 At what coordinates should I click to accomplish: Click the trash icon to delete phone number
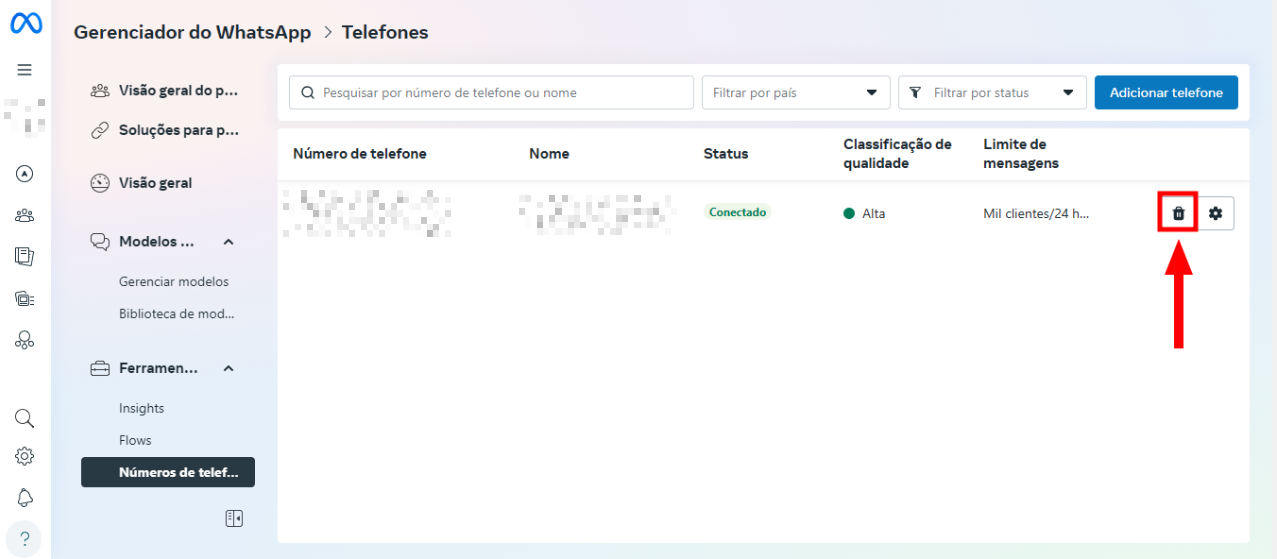tap(1178, 213)
